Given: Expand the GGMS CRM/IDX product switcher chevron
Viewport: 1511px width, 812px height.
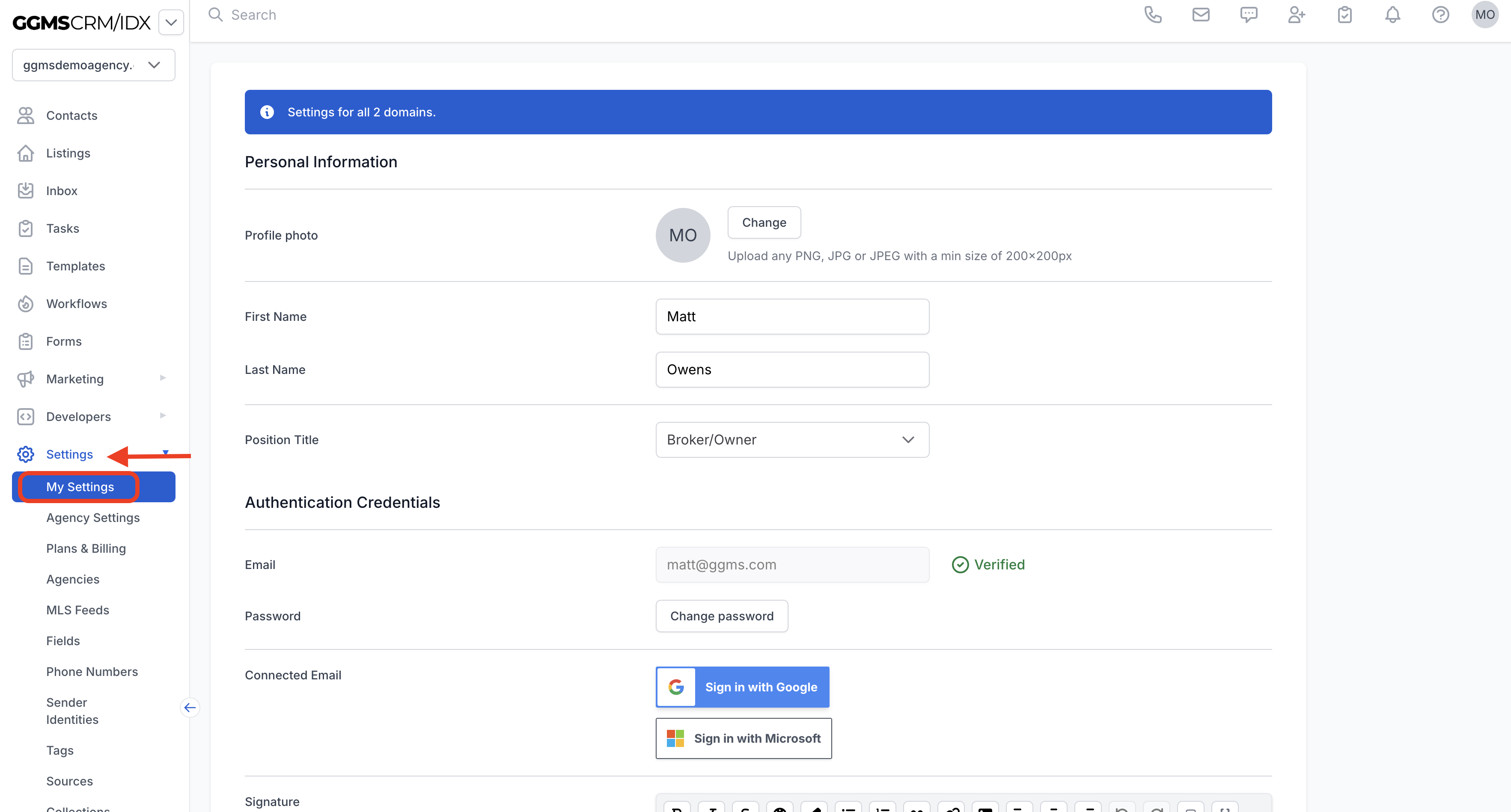Looking at the screenshot, I should coord(171,22).
